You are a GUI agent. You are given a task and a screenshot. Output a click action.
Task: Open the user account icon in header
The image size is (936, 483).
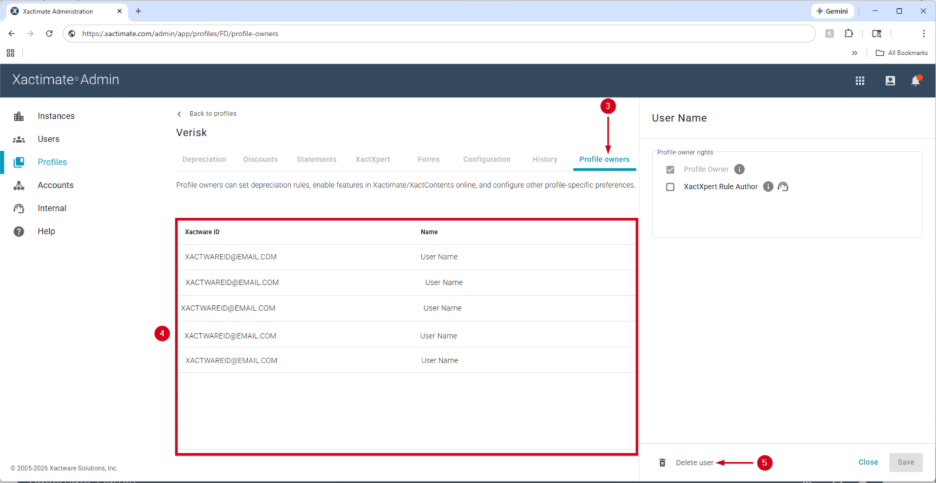pos(890,81)
